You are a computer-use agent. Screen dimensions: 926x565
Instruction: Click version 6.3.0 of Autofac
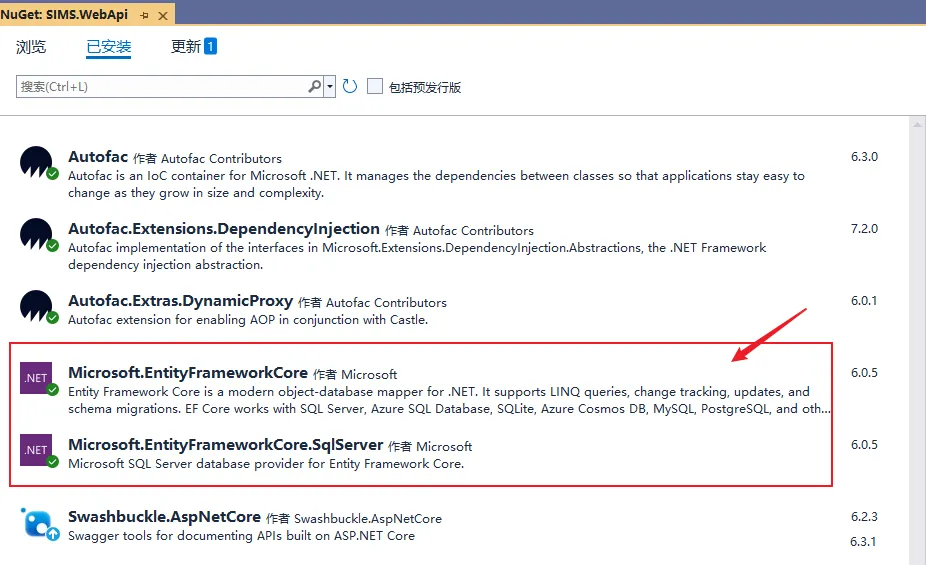tap(864, 156)
